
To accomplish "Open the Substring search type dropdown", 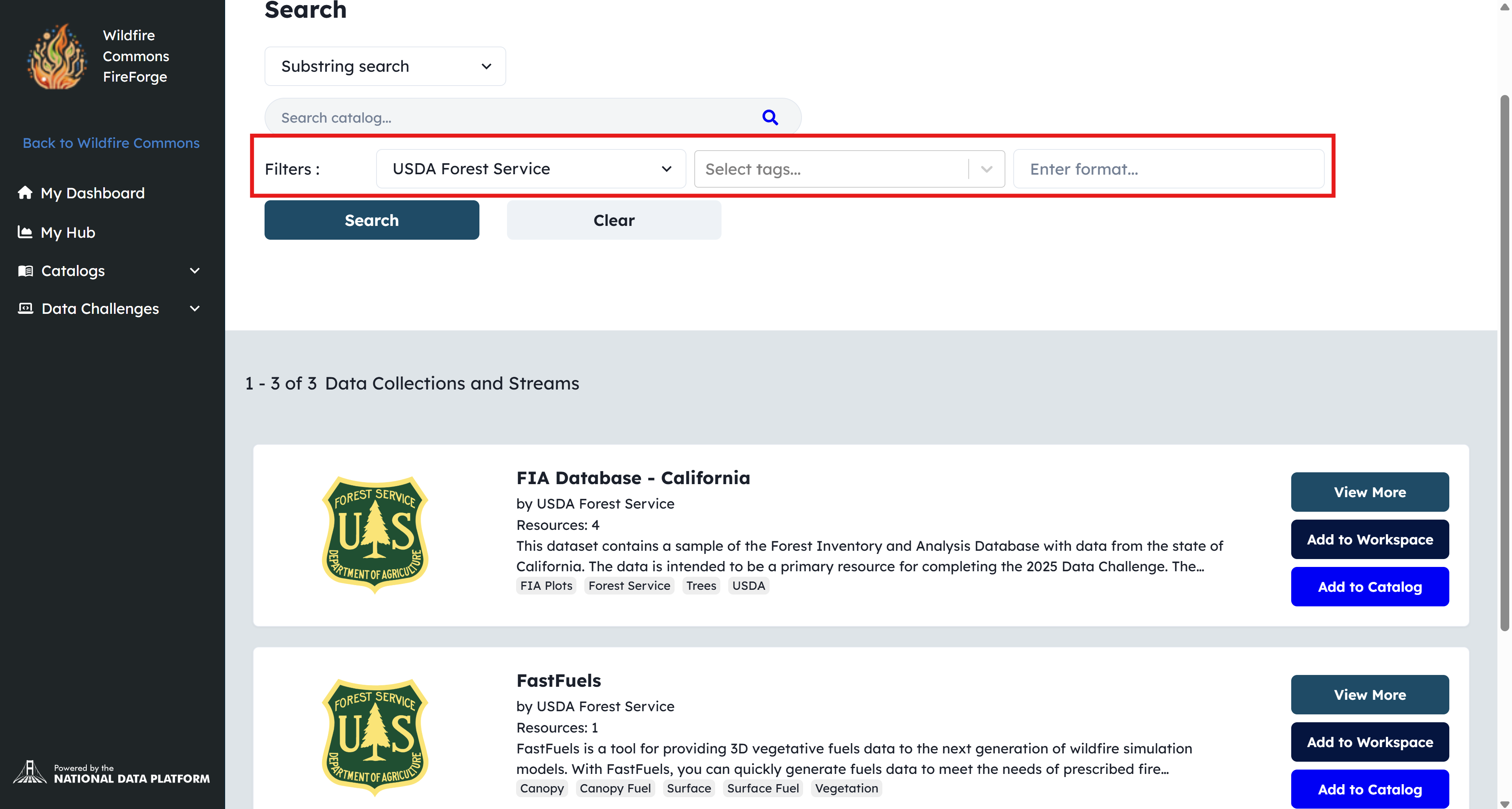I will click(385, 66).
